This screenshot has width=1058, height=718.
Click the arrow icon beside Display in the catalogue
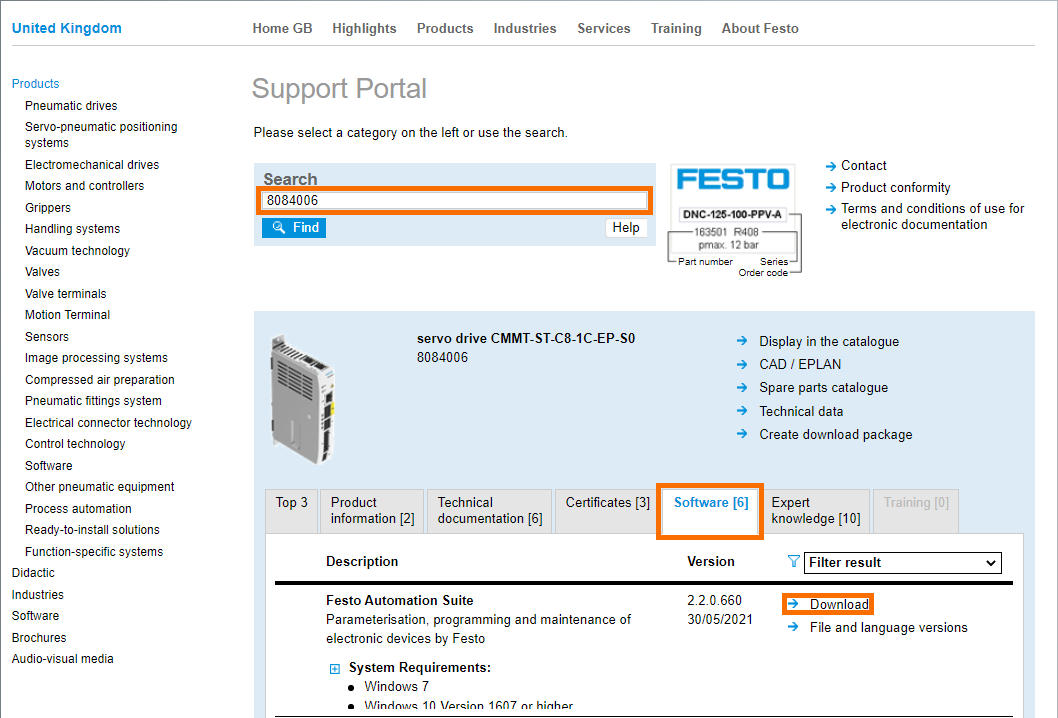740,341
